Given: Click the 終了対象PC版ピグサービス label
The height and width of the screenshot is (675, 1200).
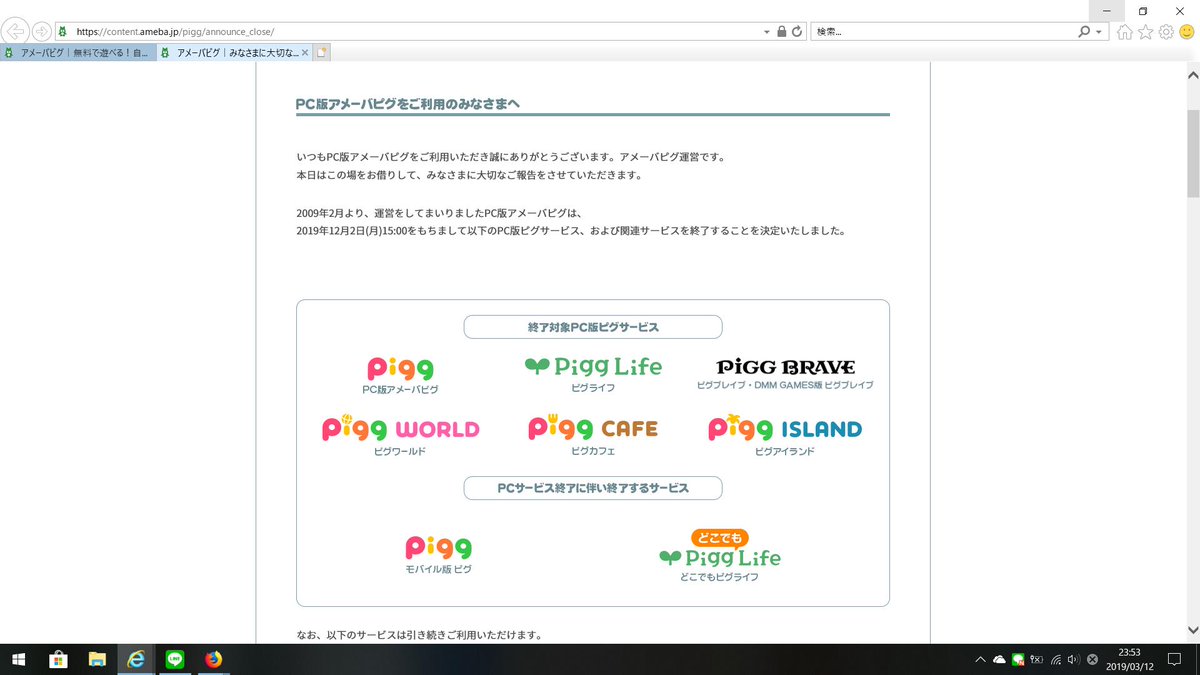Looking at the screenshot, I should [593, 327].
